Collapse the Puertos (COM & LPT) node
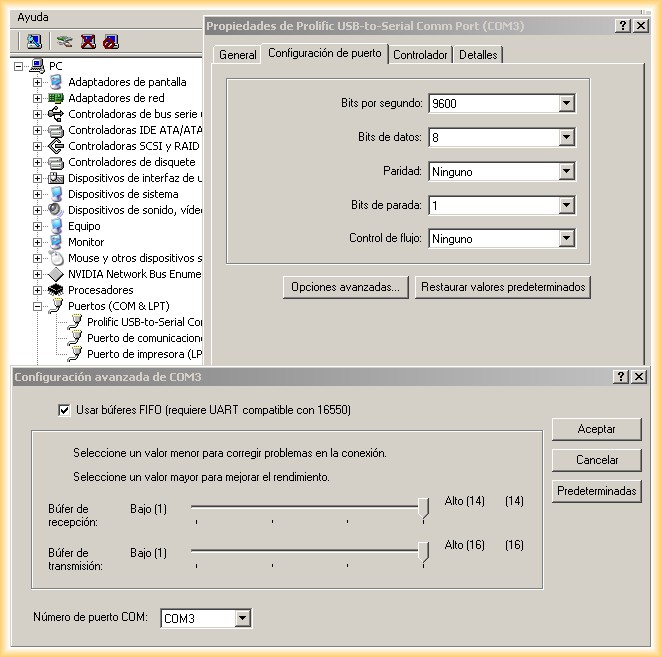661x657 pixels. click(x=37, y=306)
